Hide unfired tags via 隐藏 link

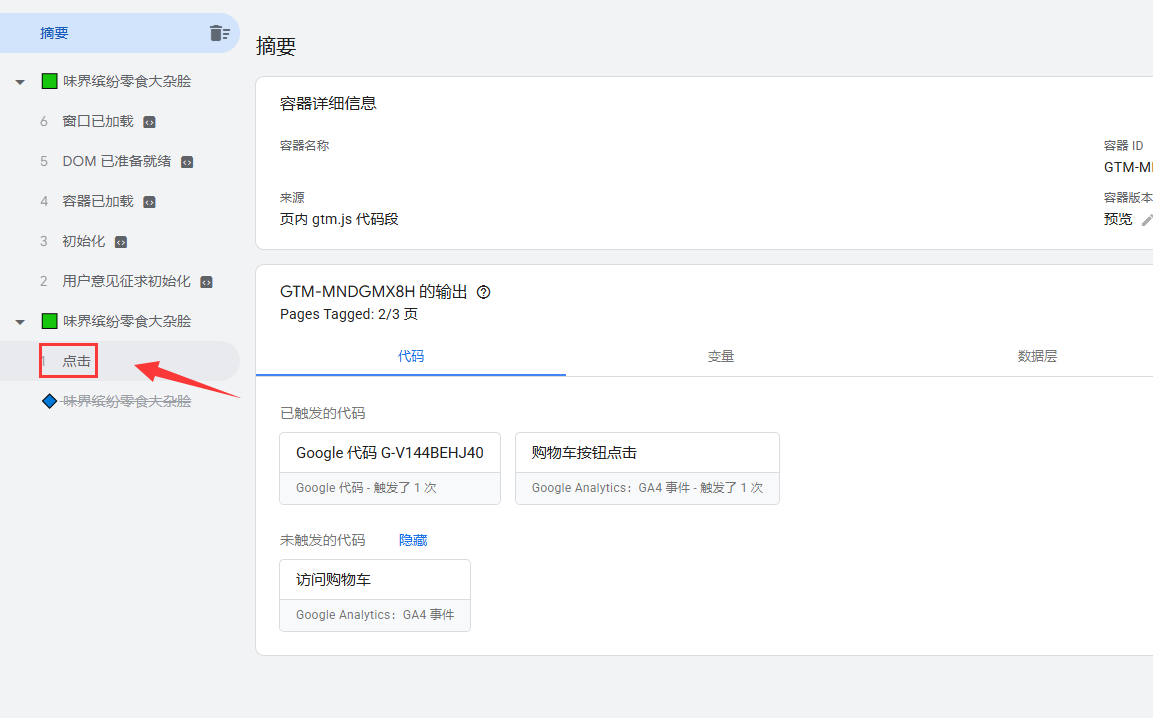[x=413, y=540]
